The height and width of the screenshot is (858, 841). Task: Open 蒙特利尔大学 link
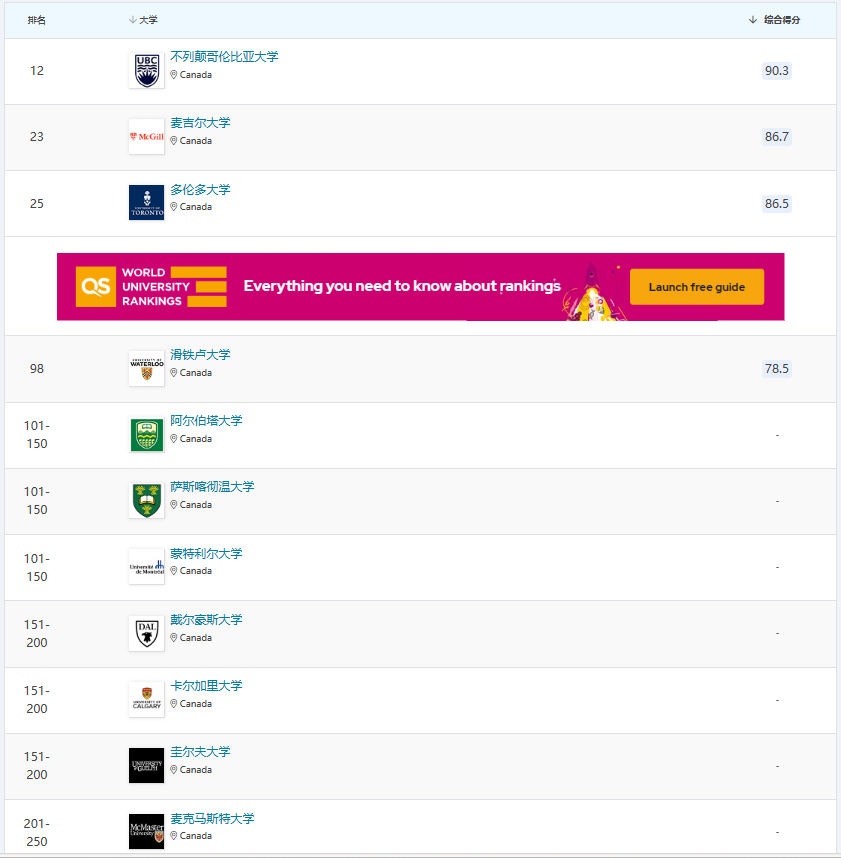pyautogui.click(x=206, y=554)
